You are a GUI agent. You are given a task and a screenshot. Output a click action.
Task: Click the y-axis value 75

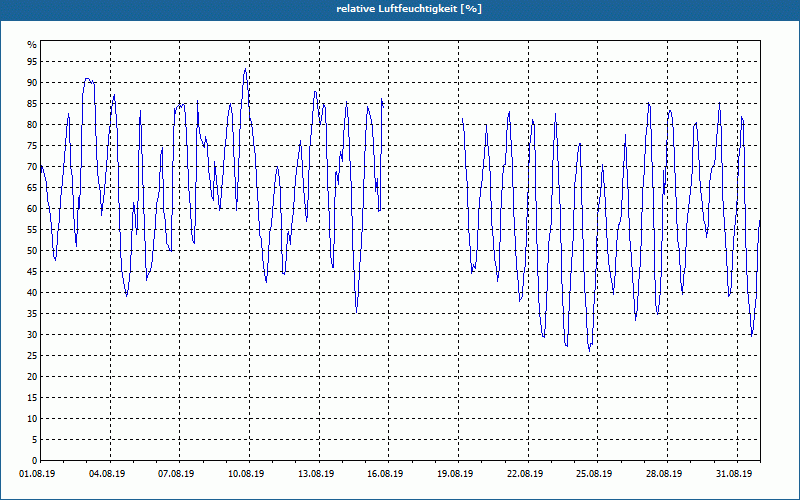click(x=32, y=146)
